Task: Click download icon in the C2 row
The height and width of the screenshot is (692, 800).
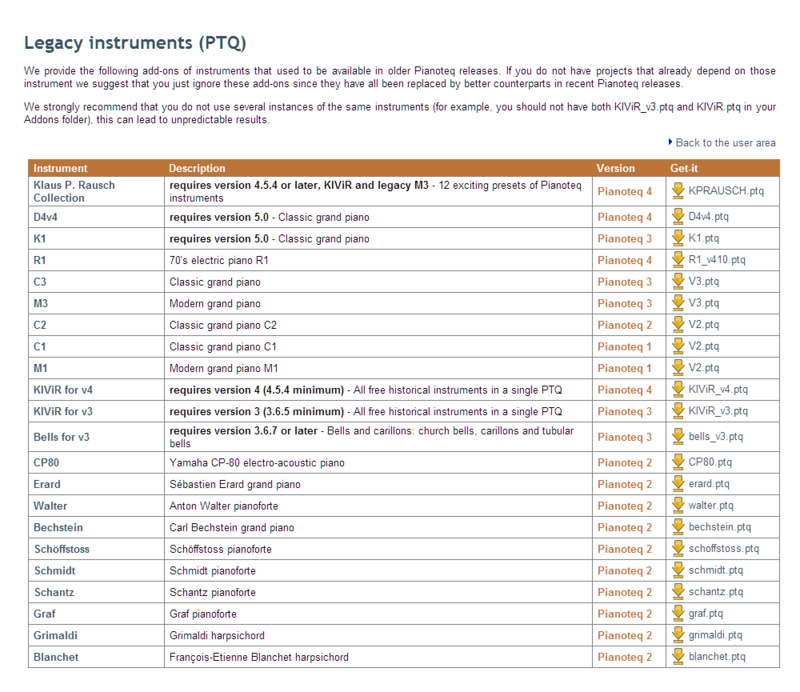Action: (678, 325)
